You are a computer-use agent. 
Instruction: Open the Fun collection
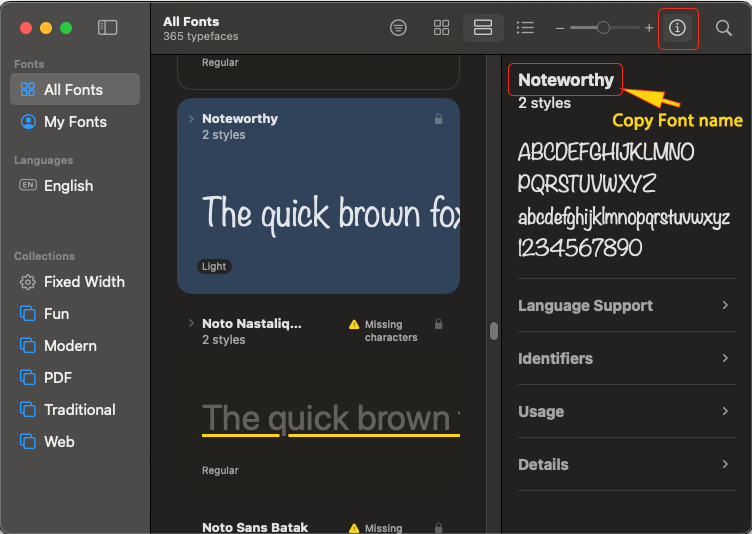(75, 313)
